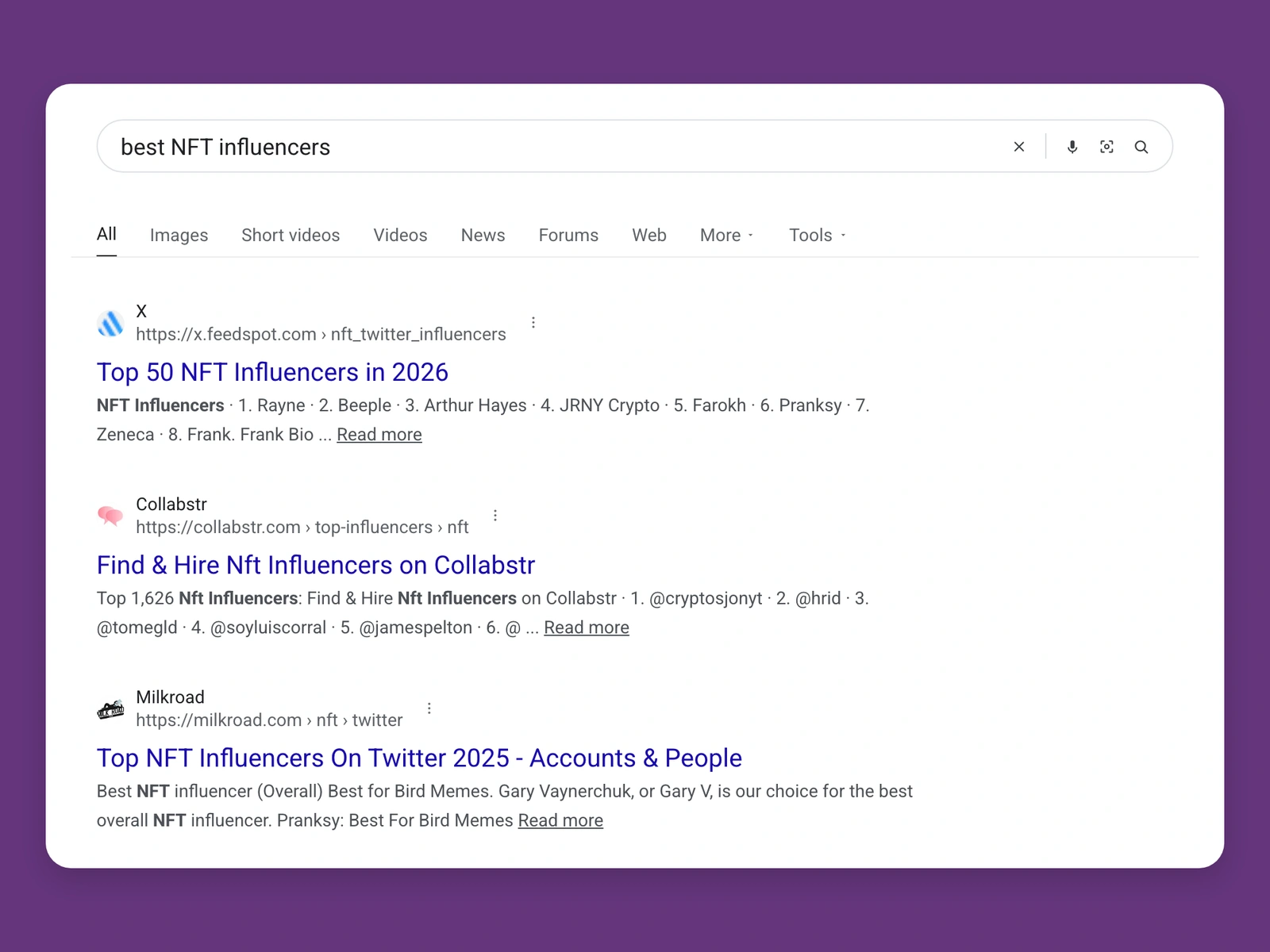Screen dimensions: 1270x952
Task: Open the Forums tab
Action: click(x=568, y=235)
